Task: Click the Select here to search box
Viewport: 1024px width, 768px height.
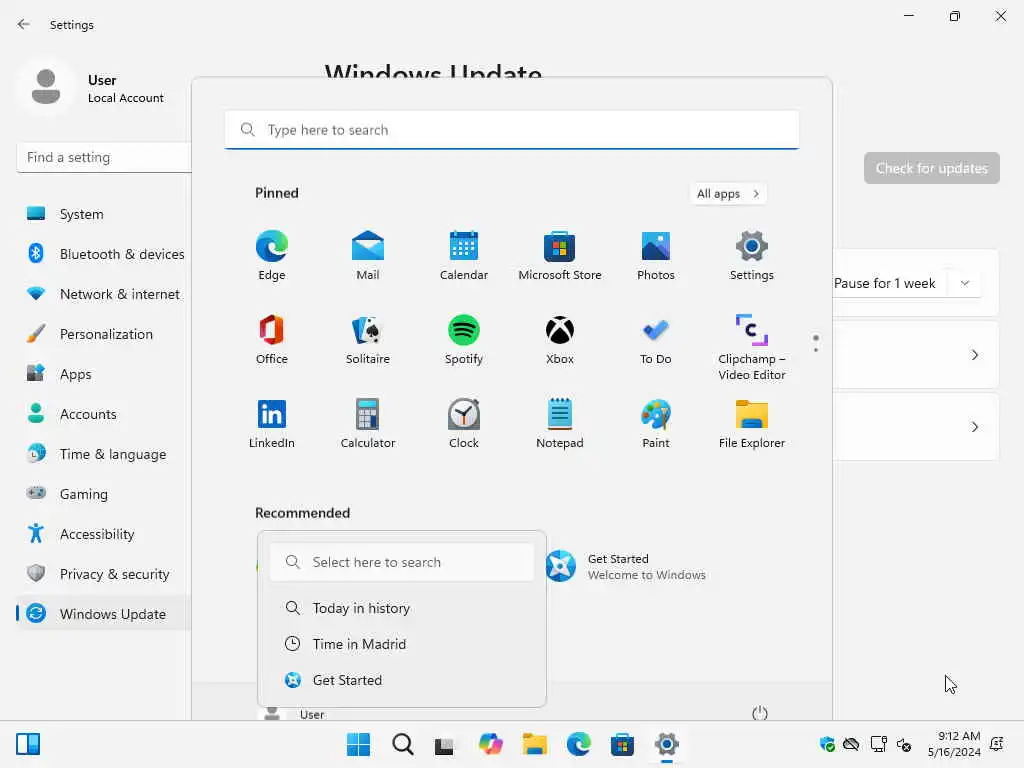Action: (x=402, y=562)
